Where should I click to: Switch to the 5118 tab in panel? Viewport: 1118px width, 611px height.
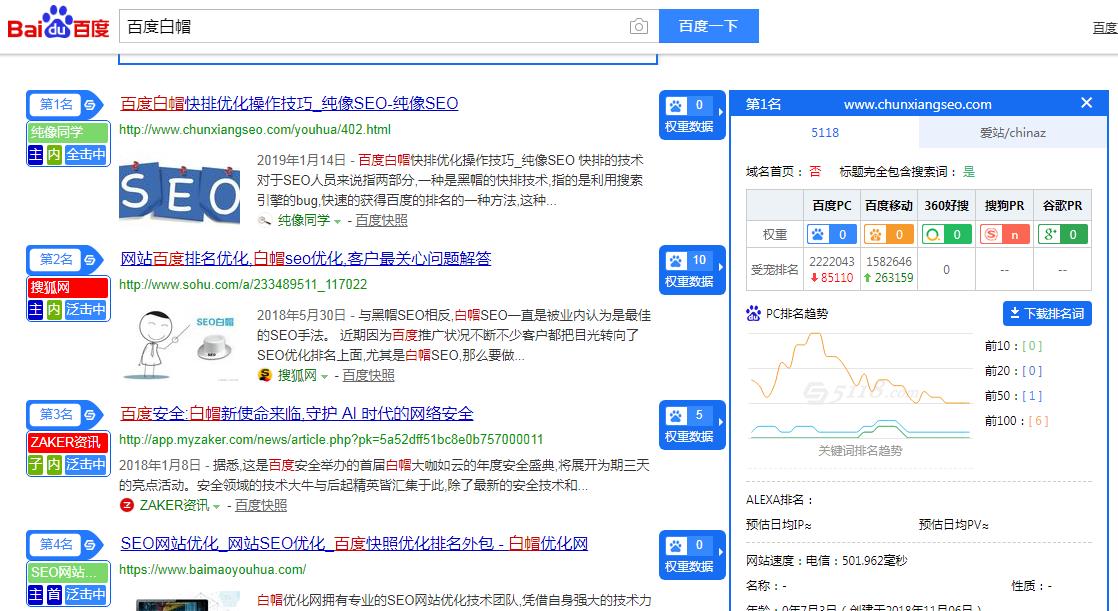(x=825, y=133)
